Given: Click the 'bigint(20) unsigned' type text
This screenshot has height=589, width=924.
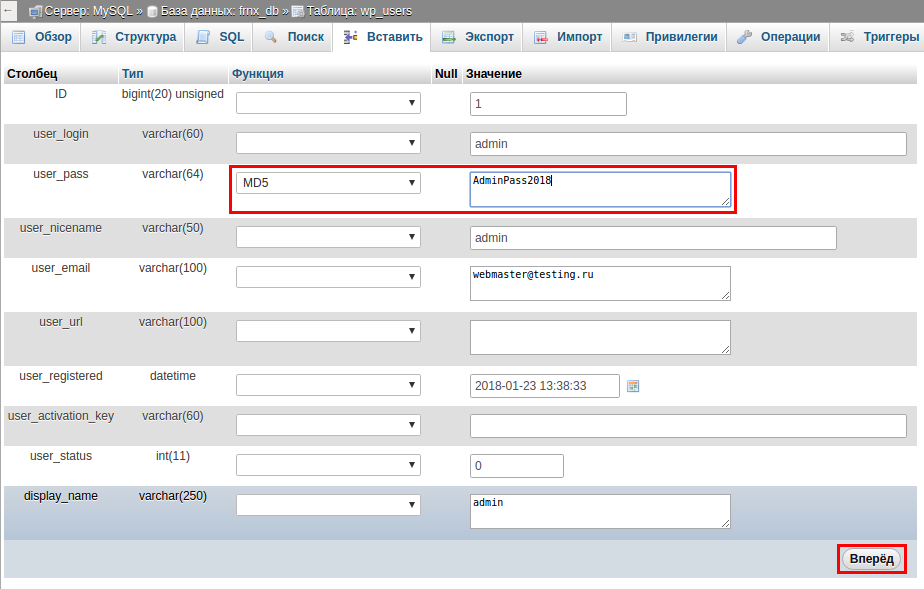Looking at the screenshot, I should pos(173,94).
